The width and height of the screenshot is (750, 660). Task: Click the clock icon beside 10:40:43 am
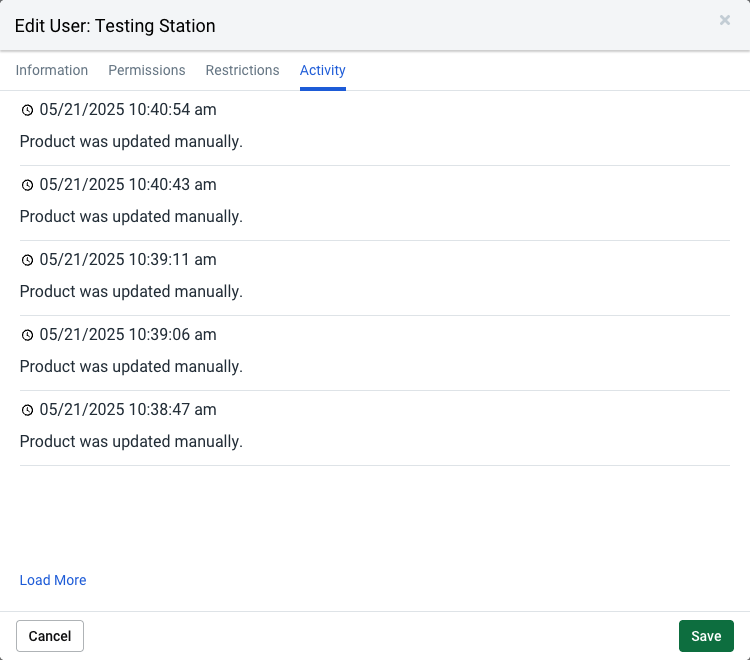coord(27,185)
